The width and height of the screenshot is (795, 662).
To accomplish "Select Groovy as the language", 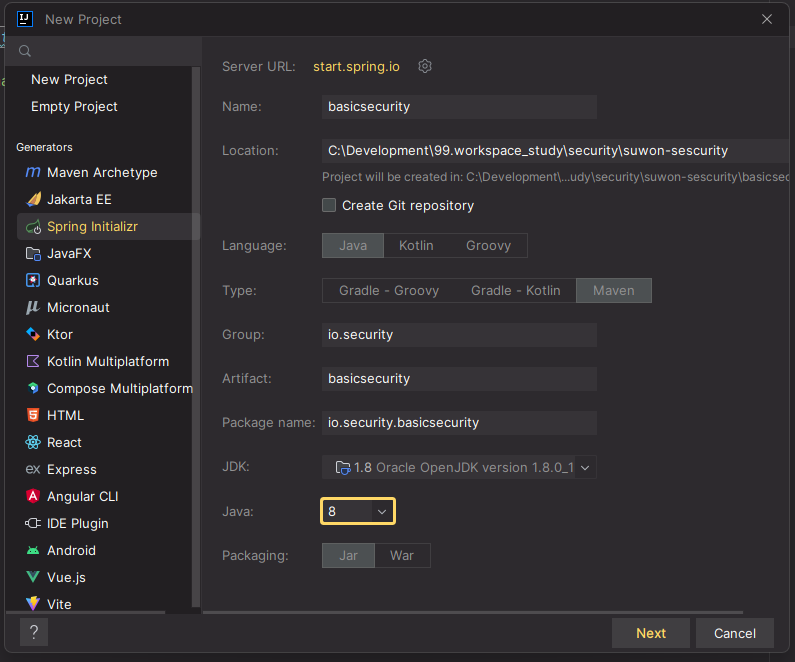I will (488, 245).
